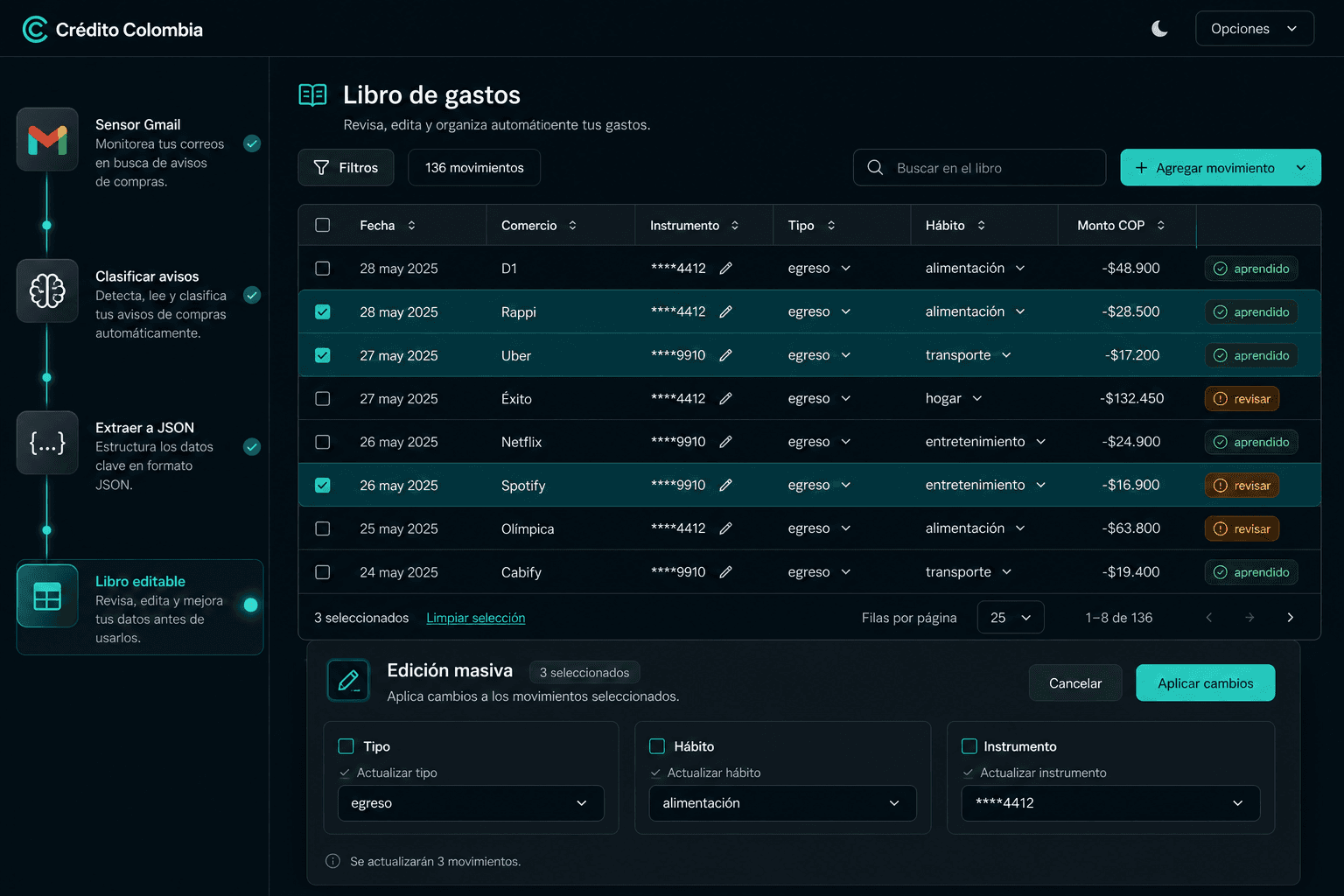
Task: Click the Gmail sensor icon
Action: (47, 139)
